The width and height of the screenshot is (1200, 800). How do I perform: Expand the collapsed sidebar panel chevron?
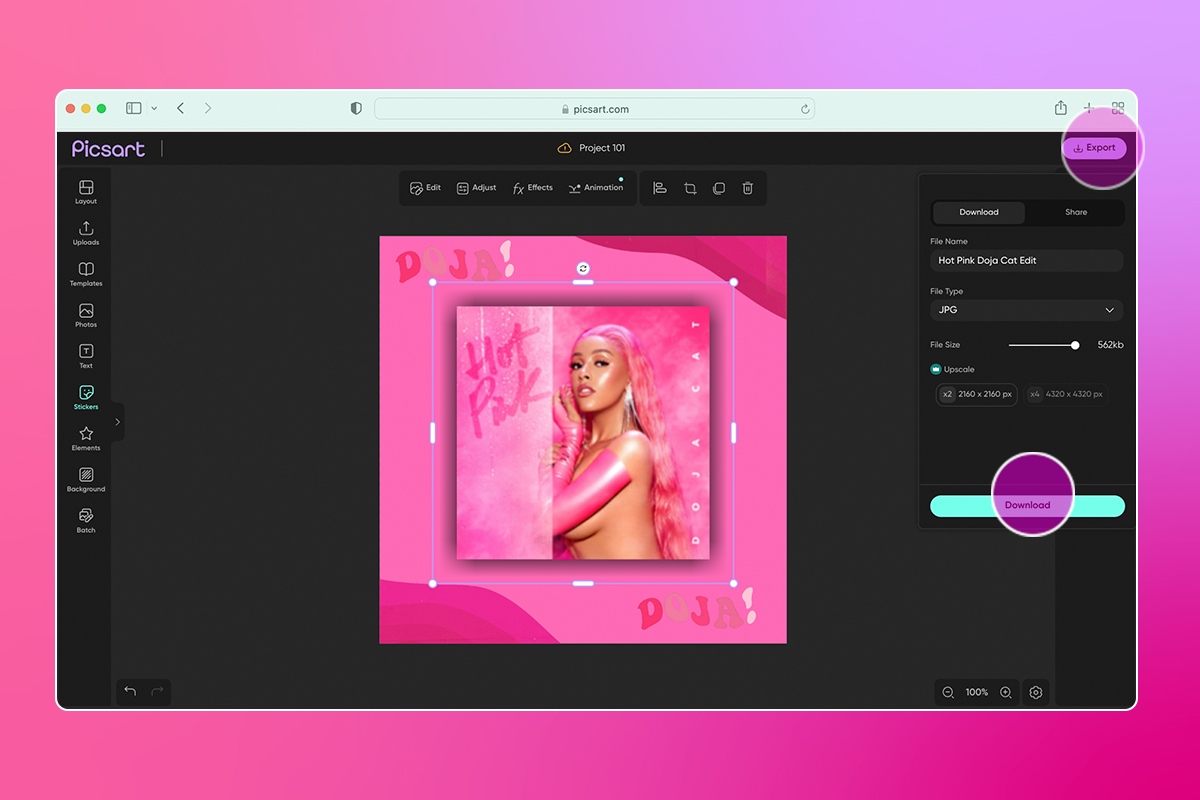117,421
